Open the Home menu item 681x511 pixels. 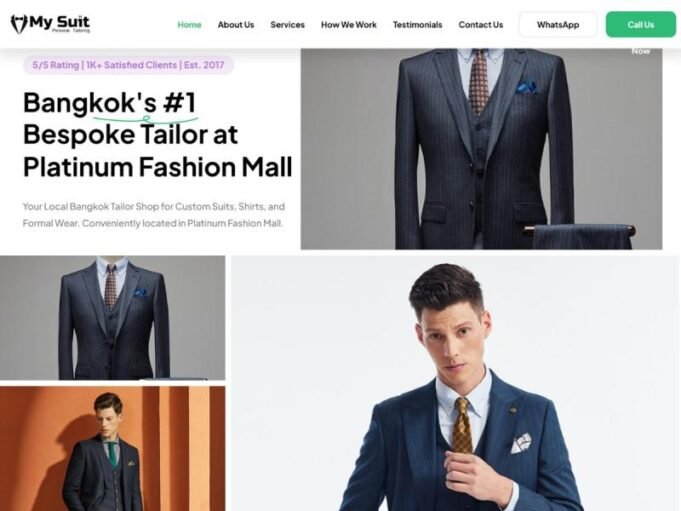[189, 25]
